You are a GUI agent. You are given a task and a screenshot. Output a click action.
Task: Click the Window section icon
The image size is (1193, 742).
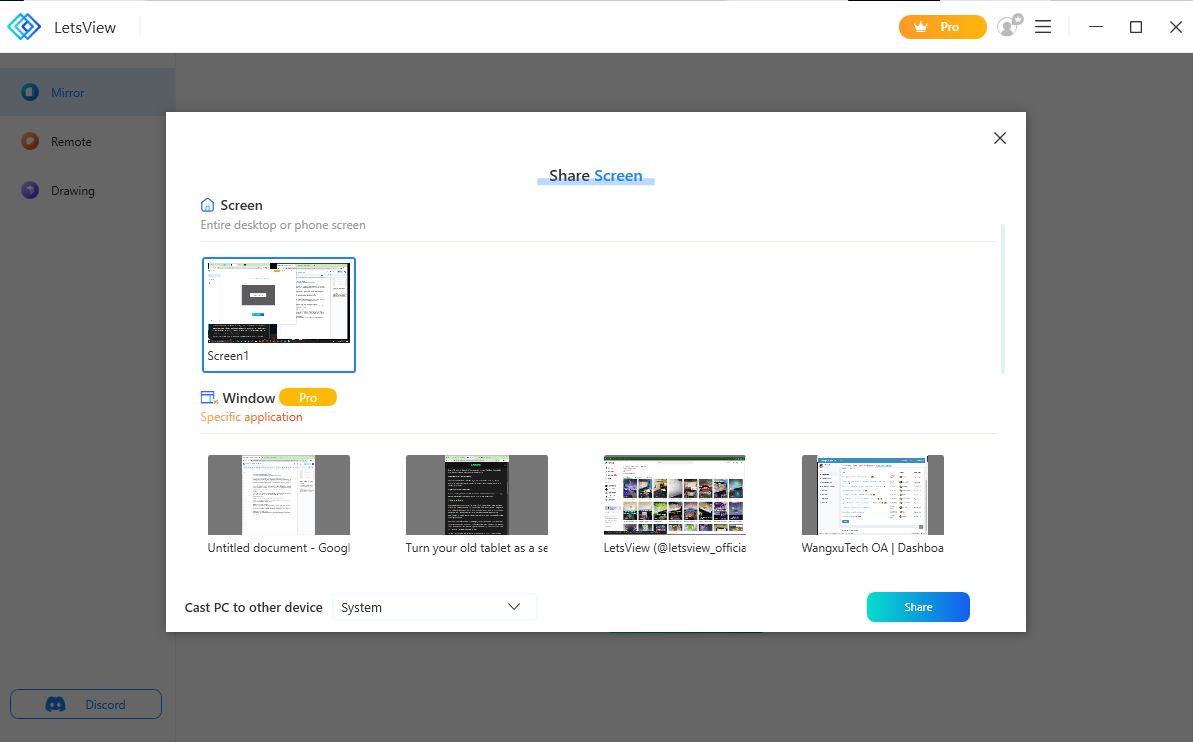(209, 398)
